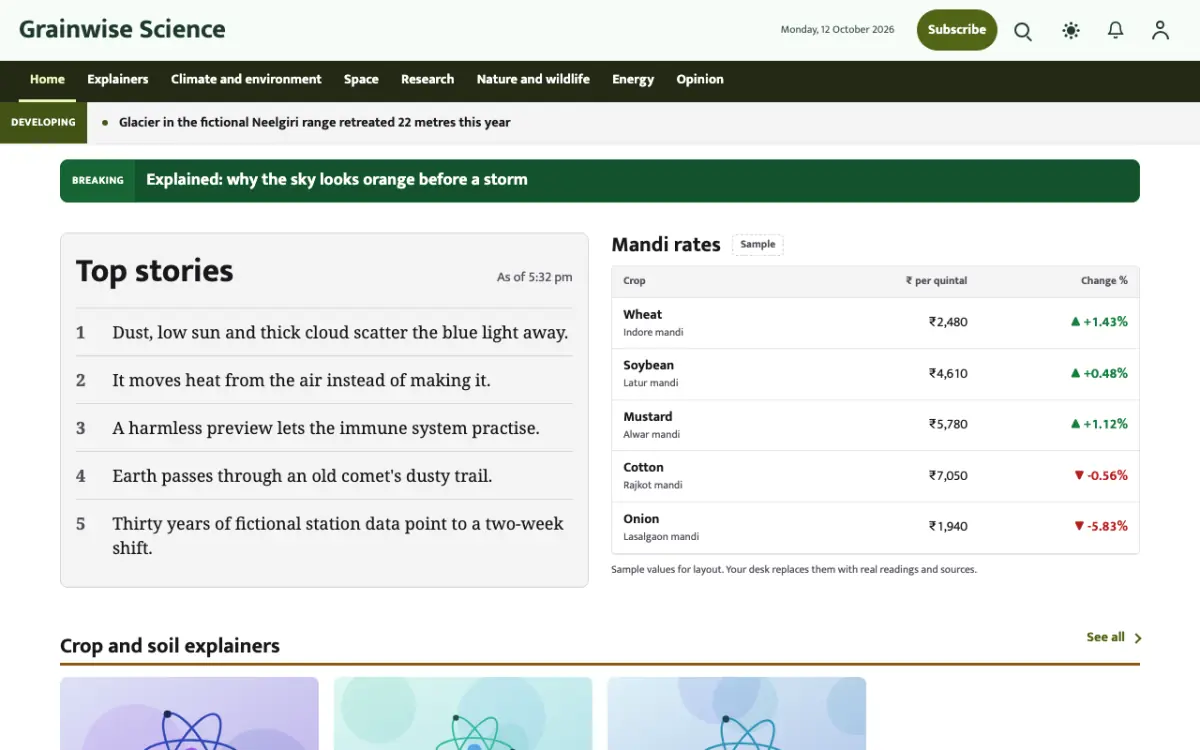1200x750 pixels.
Task: Open the Energy section
Action: coord(633,80)
